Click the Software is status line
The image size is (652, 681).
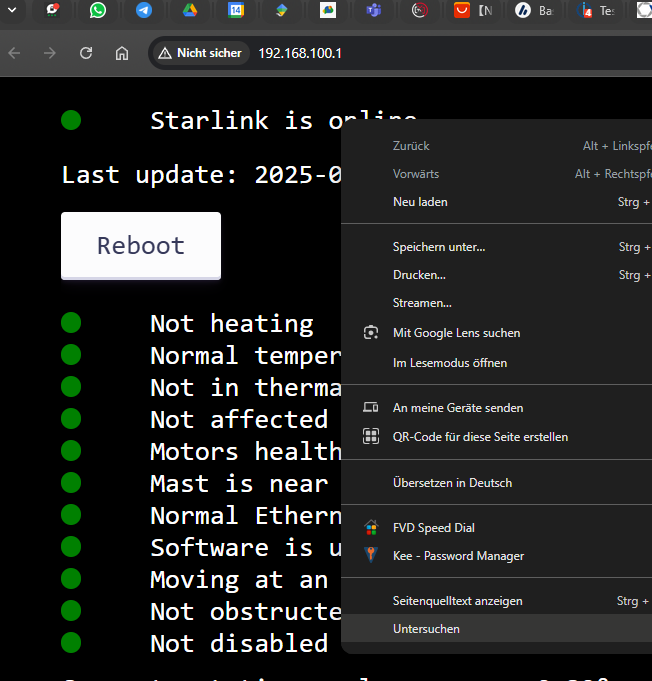pyautogui.click(x=246, y=548)
